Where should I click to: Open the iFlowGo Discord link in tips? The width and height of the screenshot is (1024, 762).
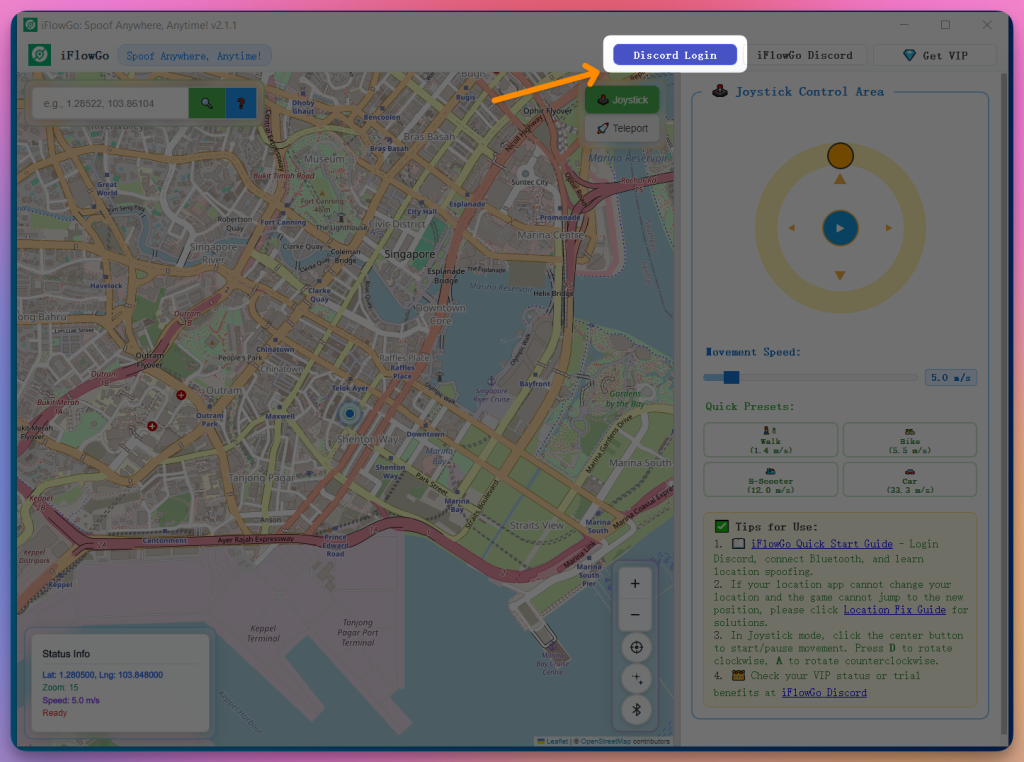(x=824, y=693)
